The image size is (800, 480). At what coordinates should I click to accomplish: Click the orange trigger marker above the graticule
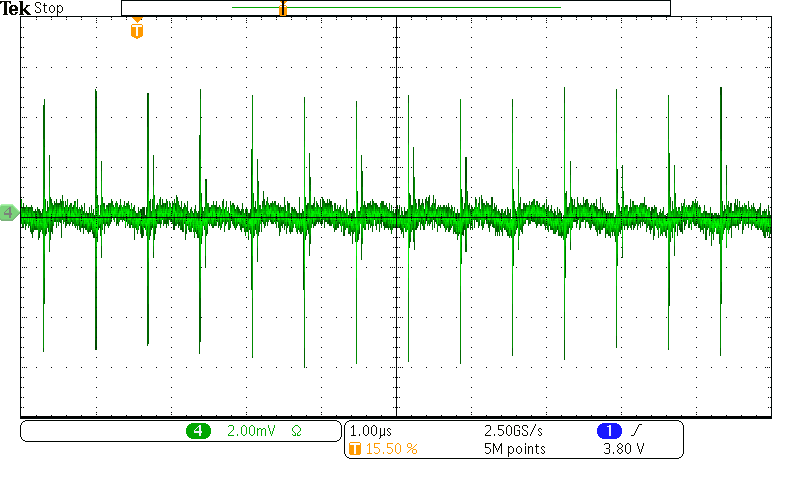[x=137, y=30]
